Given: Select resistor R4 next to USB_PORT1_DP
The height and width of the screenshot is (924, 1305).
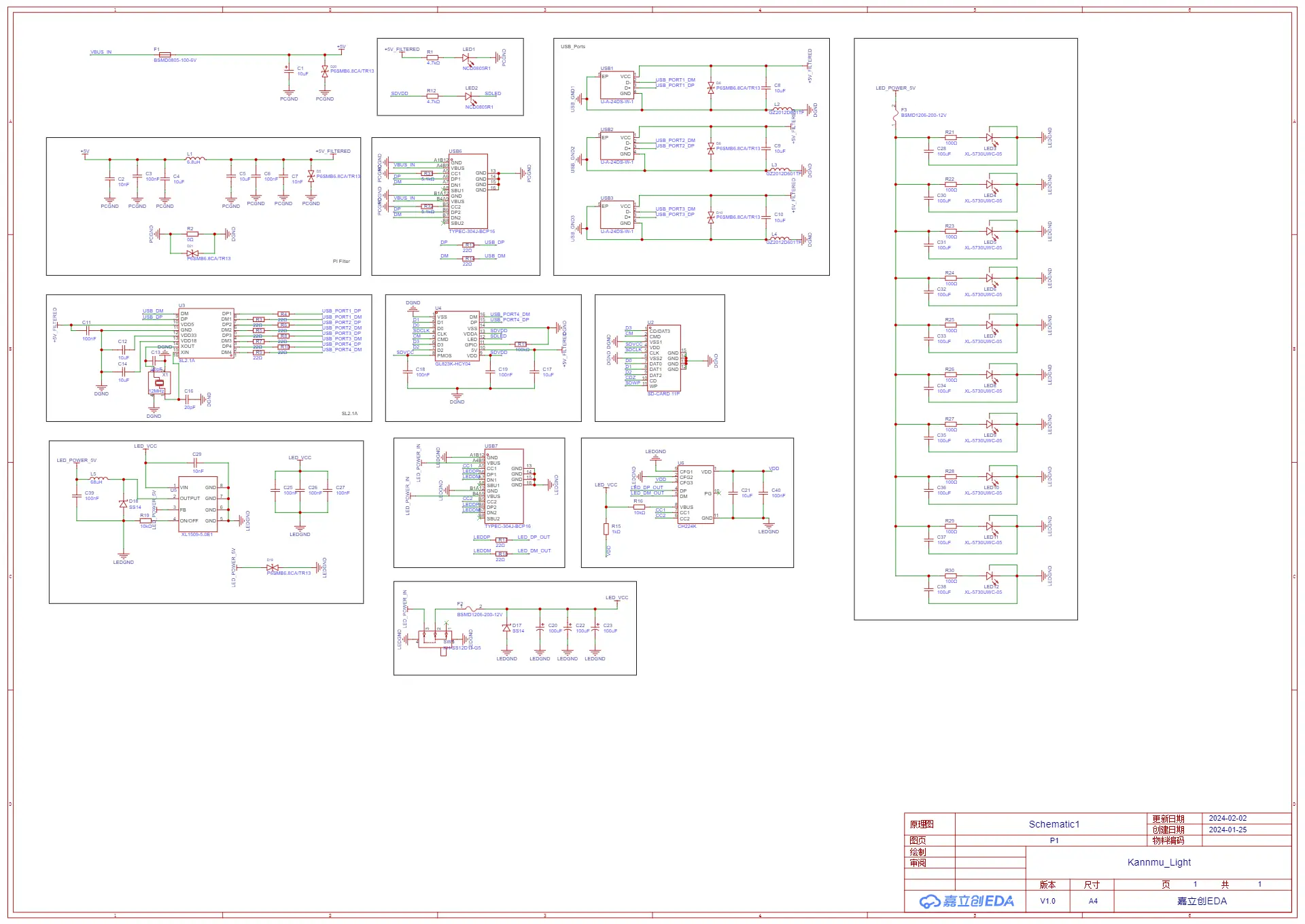Looking at the screenshot, I should pyautogui.click(x=283, y=315).
